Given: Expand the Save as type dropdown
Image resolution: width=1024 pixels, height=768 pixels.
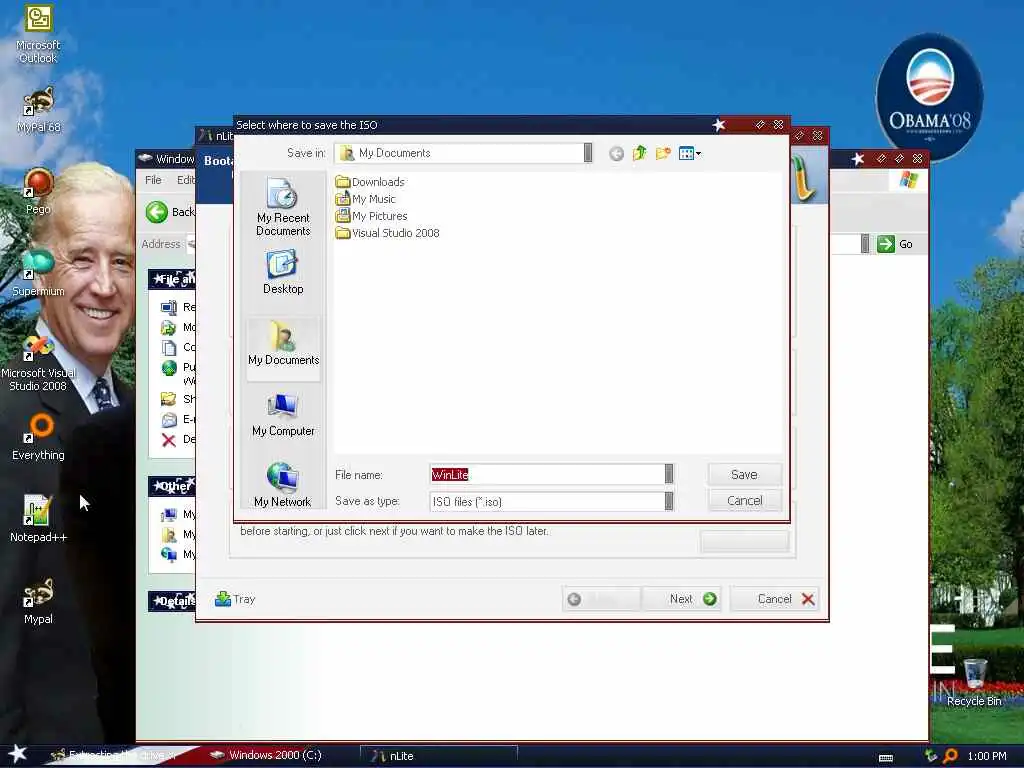Looking at the screenshot, I should pyautogui.click(x=669, y=501).
